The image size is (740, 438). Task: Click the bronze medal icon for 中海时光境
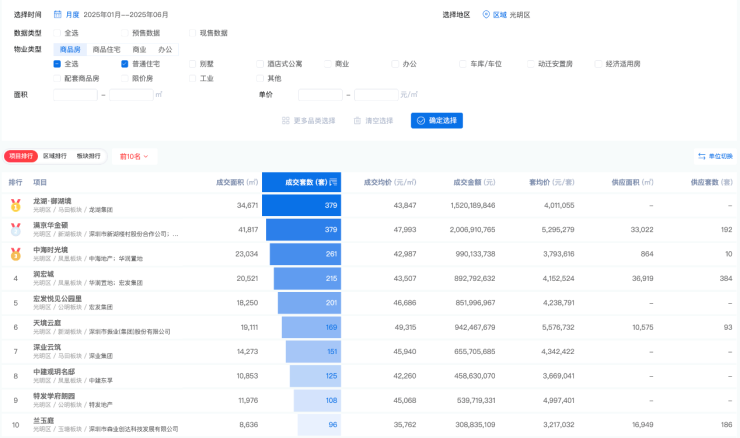click(x=15, y=253)
